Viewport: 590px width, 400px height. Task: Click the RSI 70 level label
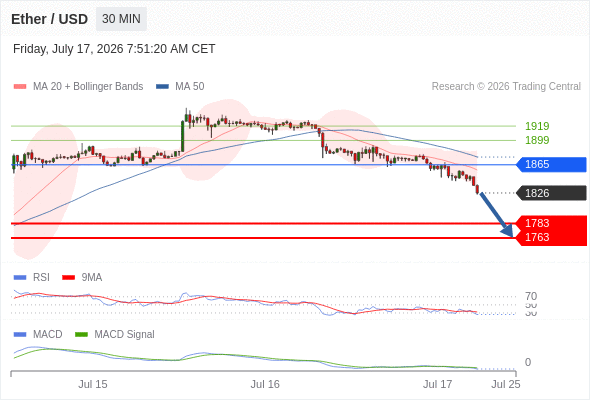point(531,296)
